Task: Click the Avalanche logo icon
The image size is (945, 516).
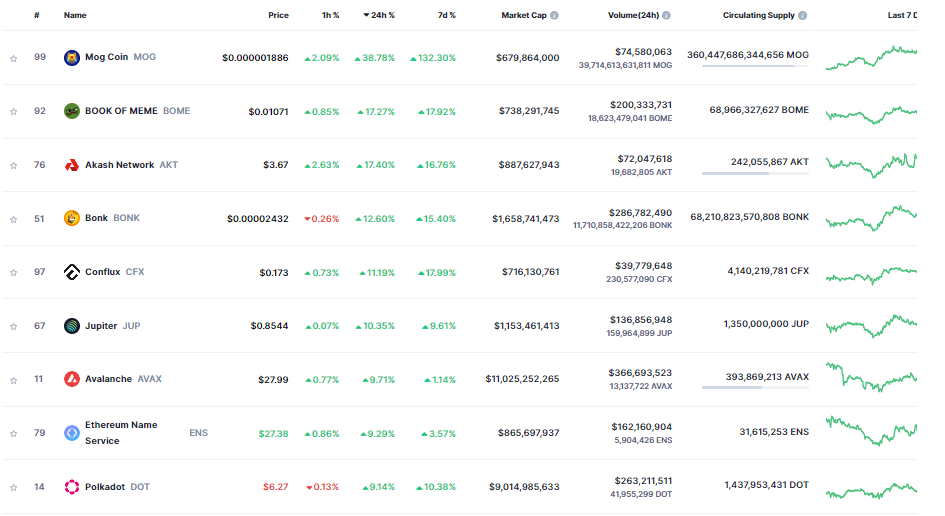Action: click(x=72, y=379)
